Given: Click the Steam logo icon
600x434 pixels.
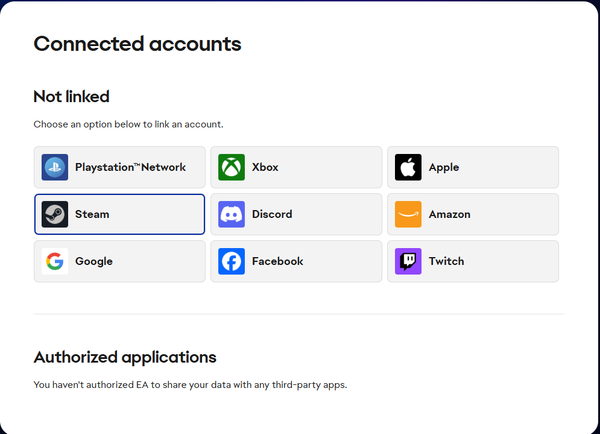Looking at the screenshot, I should [55, 214].
